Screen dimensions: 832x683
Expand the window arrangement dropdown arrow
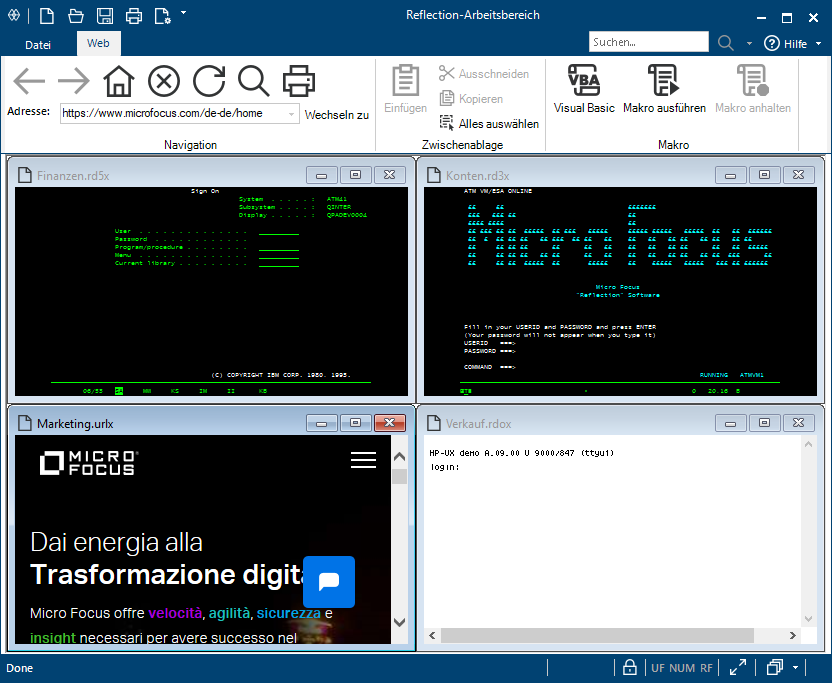(x=795, y=668)
